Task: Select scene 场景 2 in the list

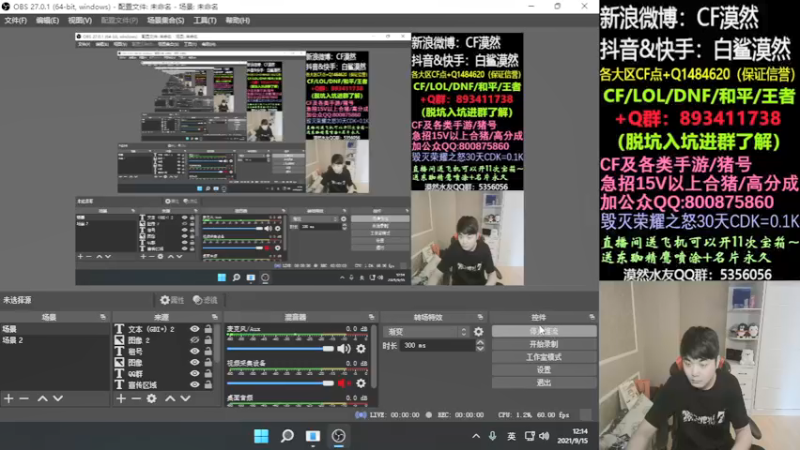Action: click(x=55, y=340)
